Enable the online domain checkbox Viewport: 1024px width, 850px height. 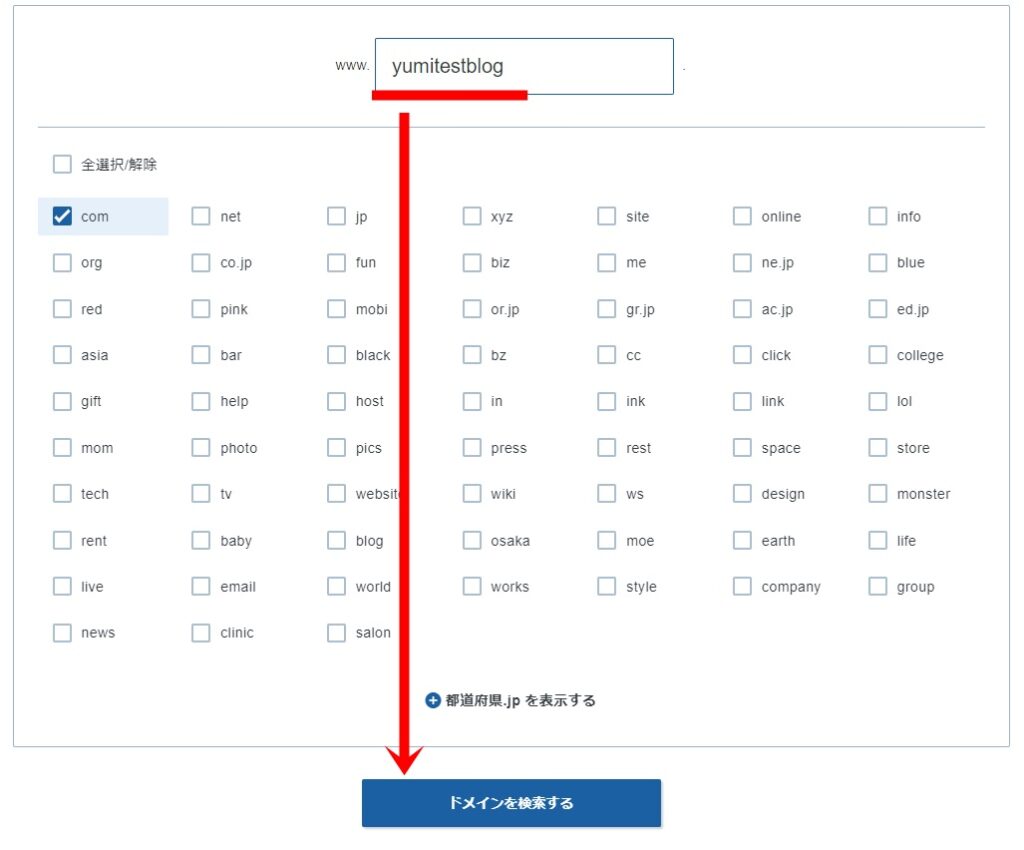tap(742, 217)
